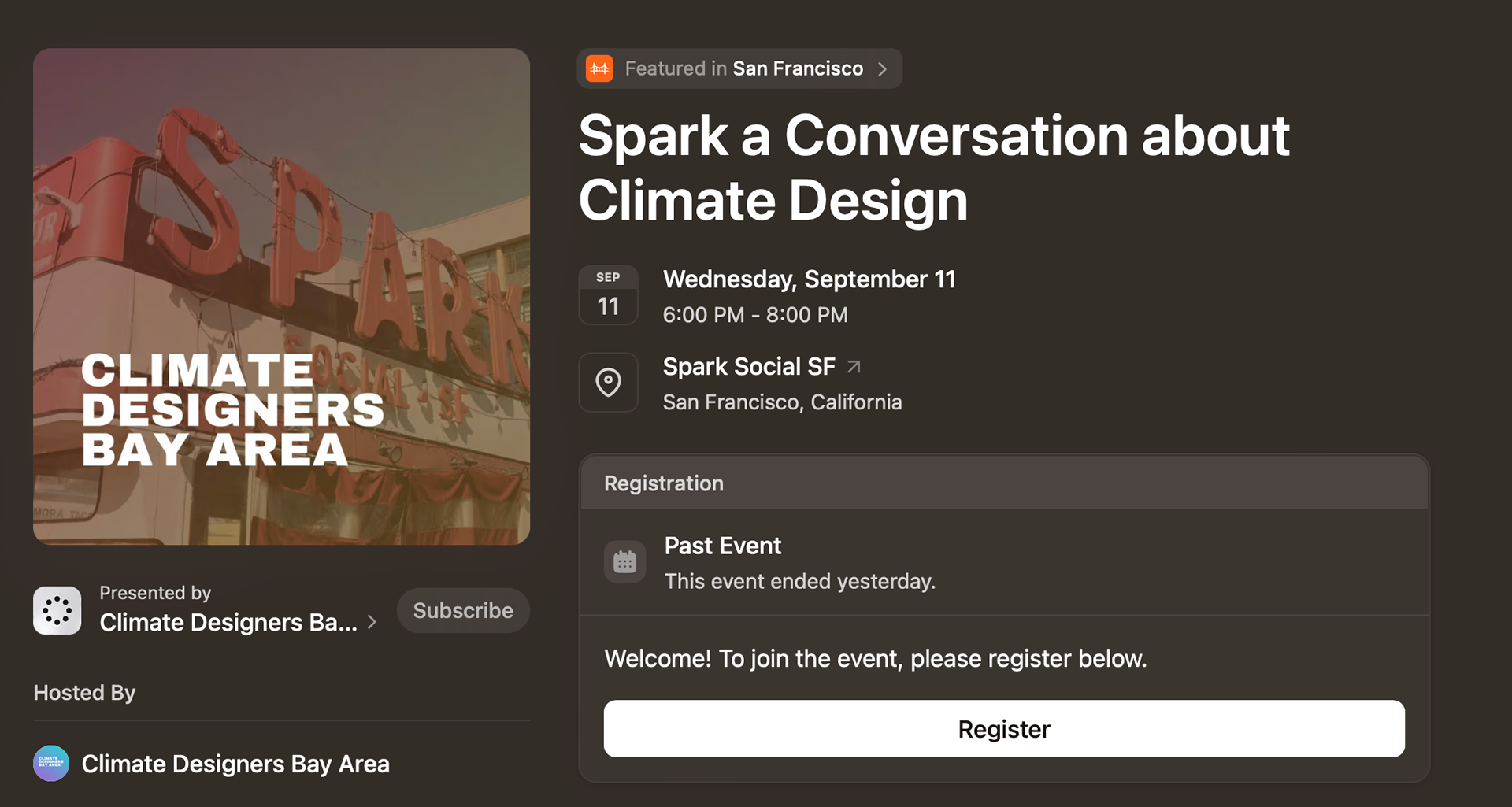Screen dimensions: 1512x807
Task: Click the Wednesday, September 11 date text
Action: (x=809, y=279)
